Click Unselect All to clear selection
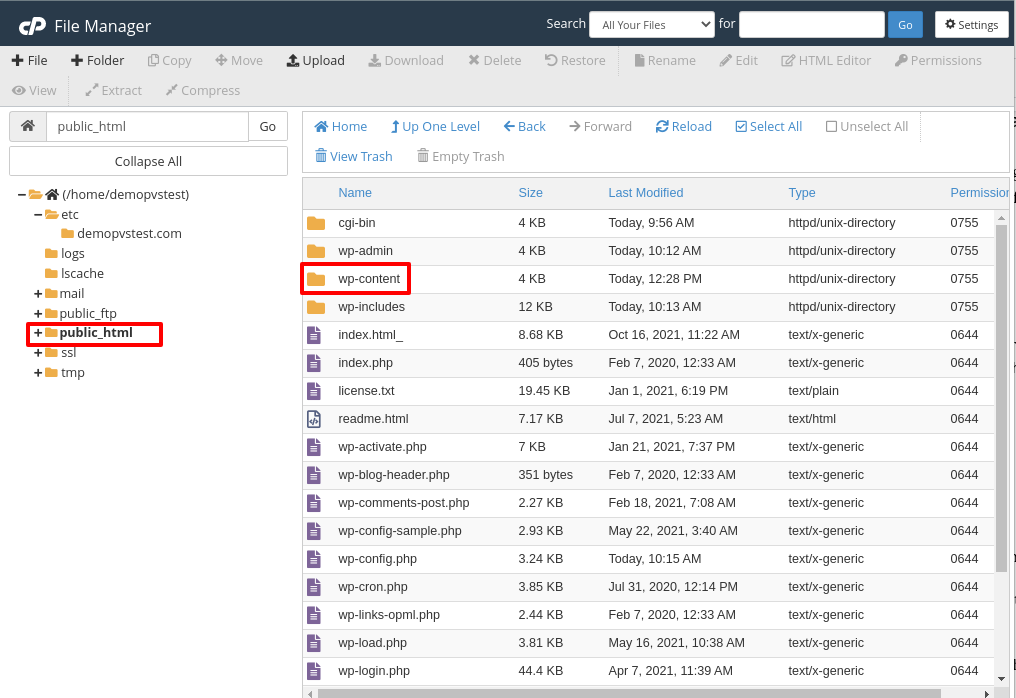1016x698 pixels. point(867,126)
